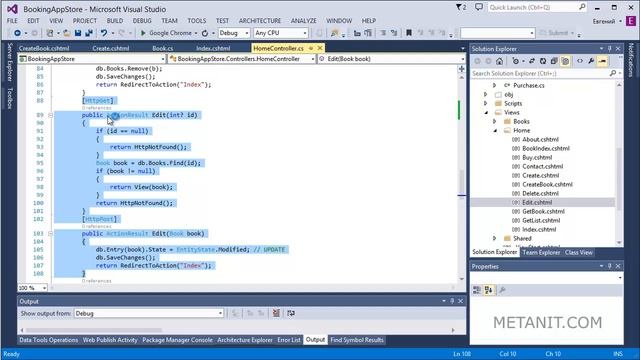Open the Toolbox side tab

click(10, 98)
